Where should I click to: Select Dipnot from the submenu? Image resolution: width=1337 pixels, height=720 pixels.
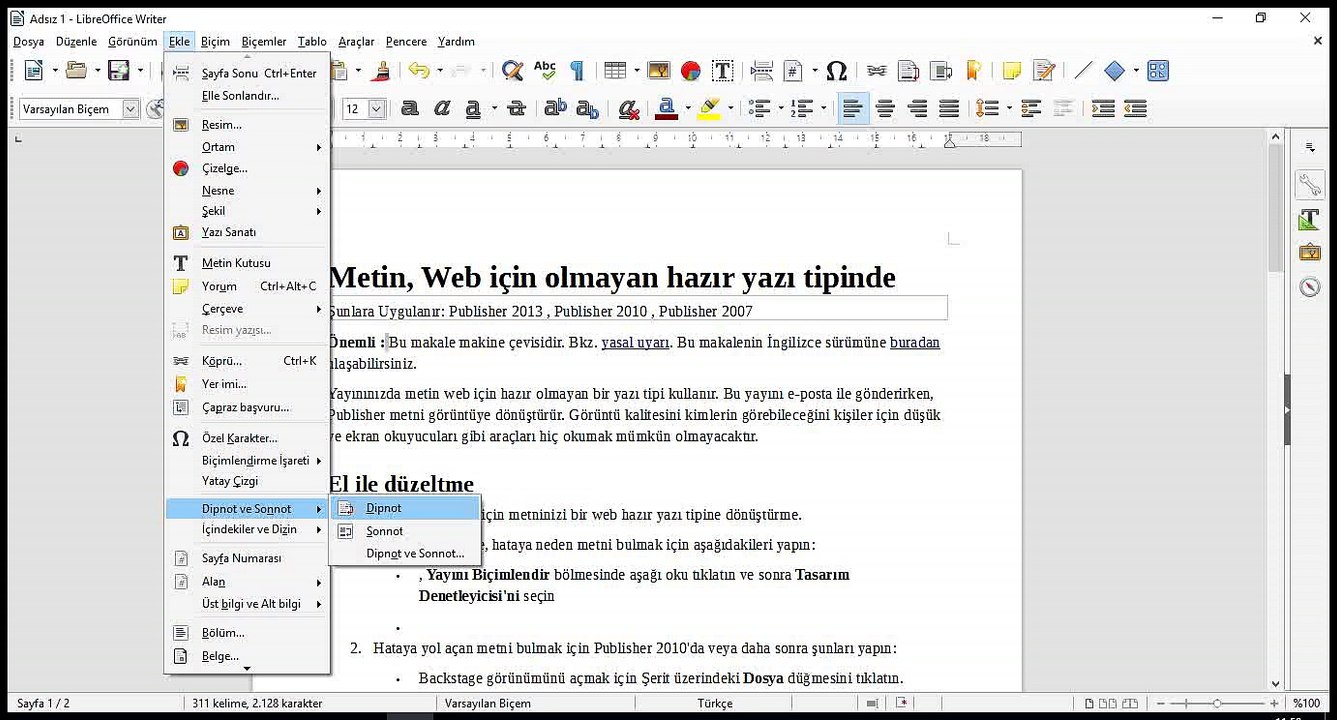point(405,508)
